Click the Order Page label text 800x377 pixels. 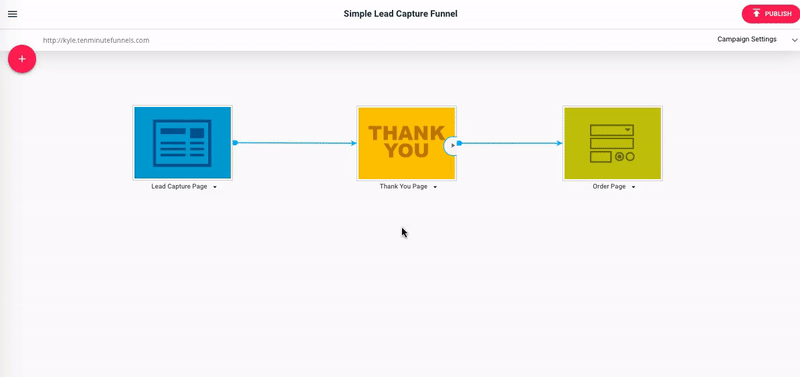click(609, 187)
